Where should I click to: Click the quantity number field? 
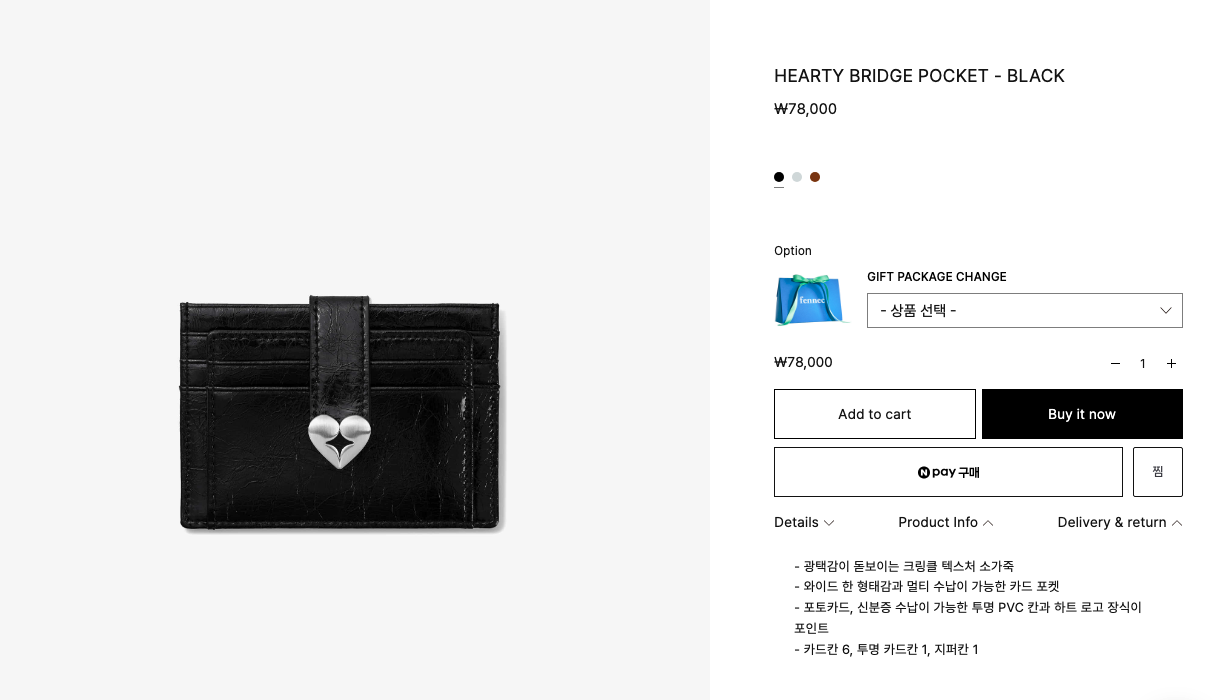click(1143, 364)
